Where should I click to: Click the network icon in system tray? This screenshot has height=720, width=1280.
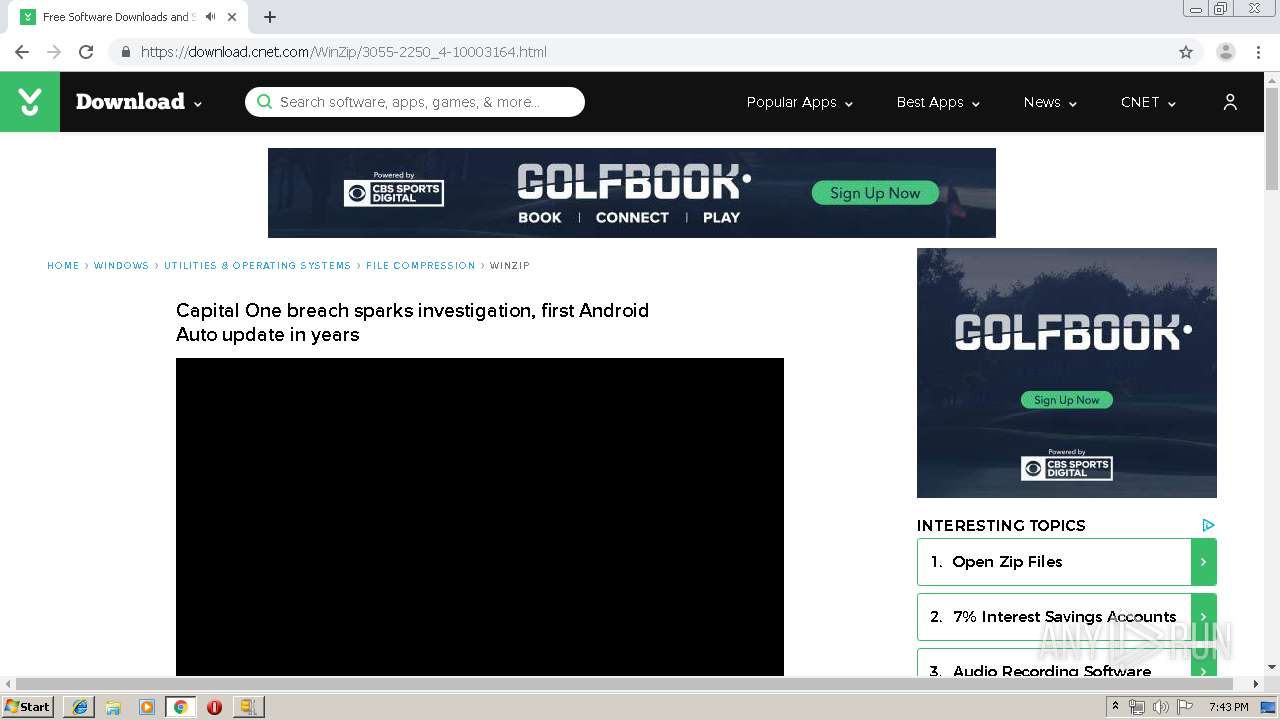coord(1137,707)
